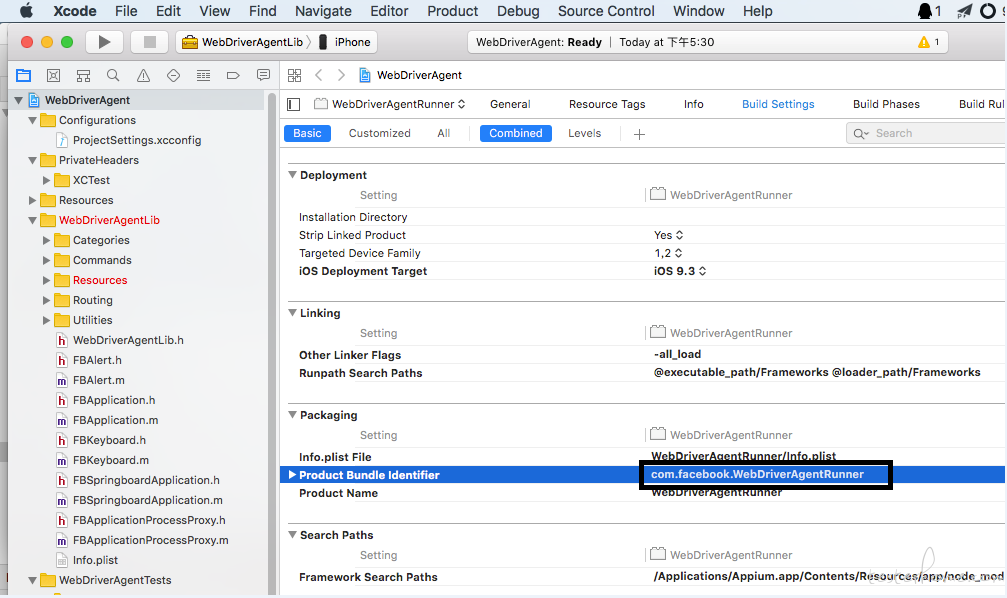1007x598 pixels.
Task: Toggle the project and targets list sidebar
Action: [x=294, y=104]
